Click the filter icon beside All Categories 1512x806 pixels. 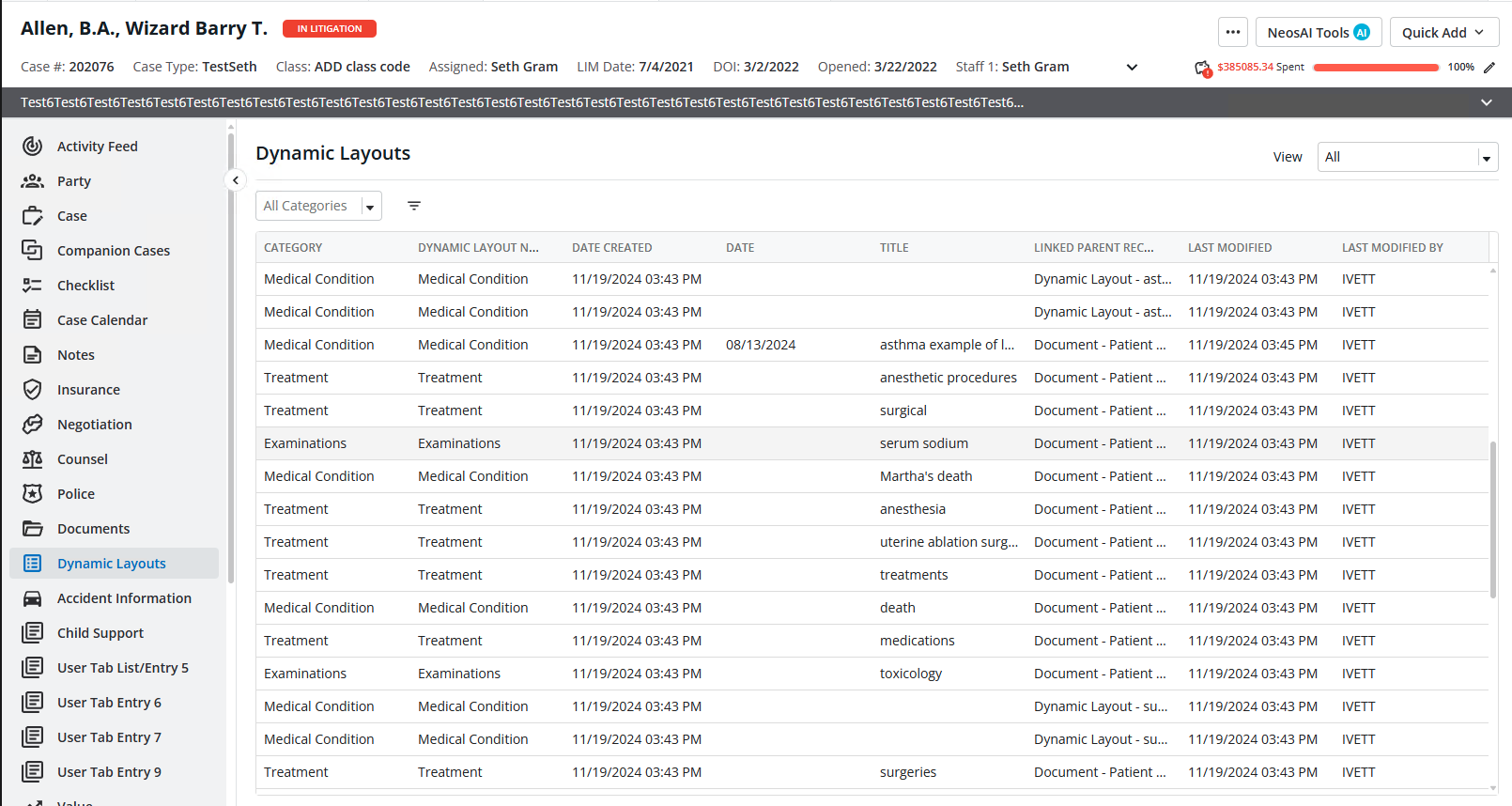414,206
